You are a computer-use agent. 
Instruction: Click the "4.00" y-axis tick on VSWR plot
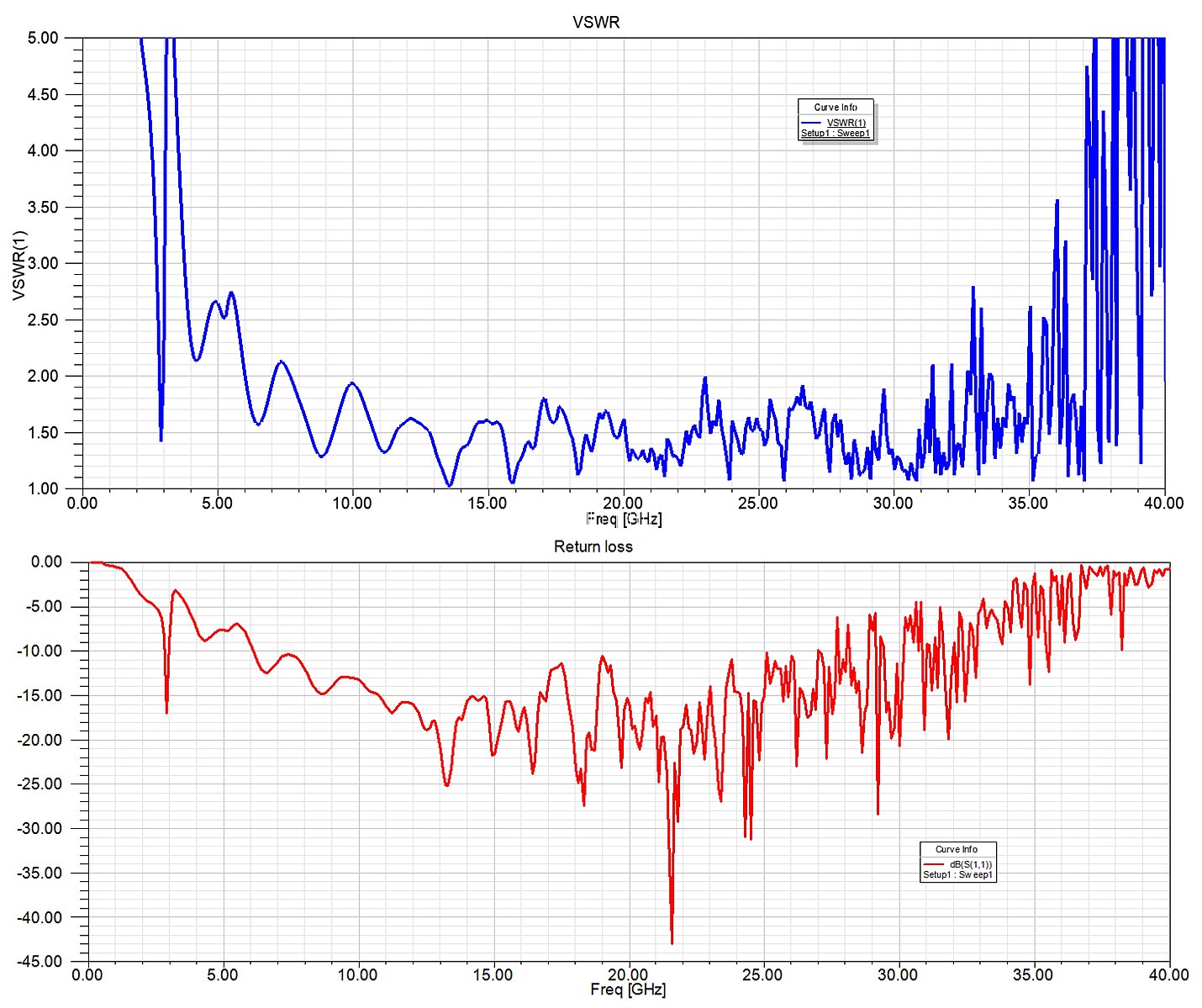pos(43,151)
